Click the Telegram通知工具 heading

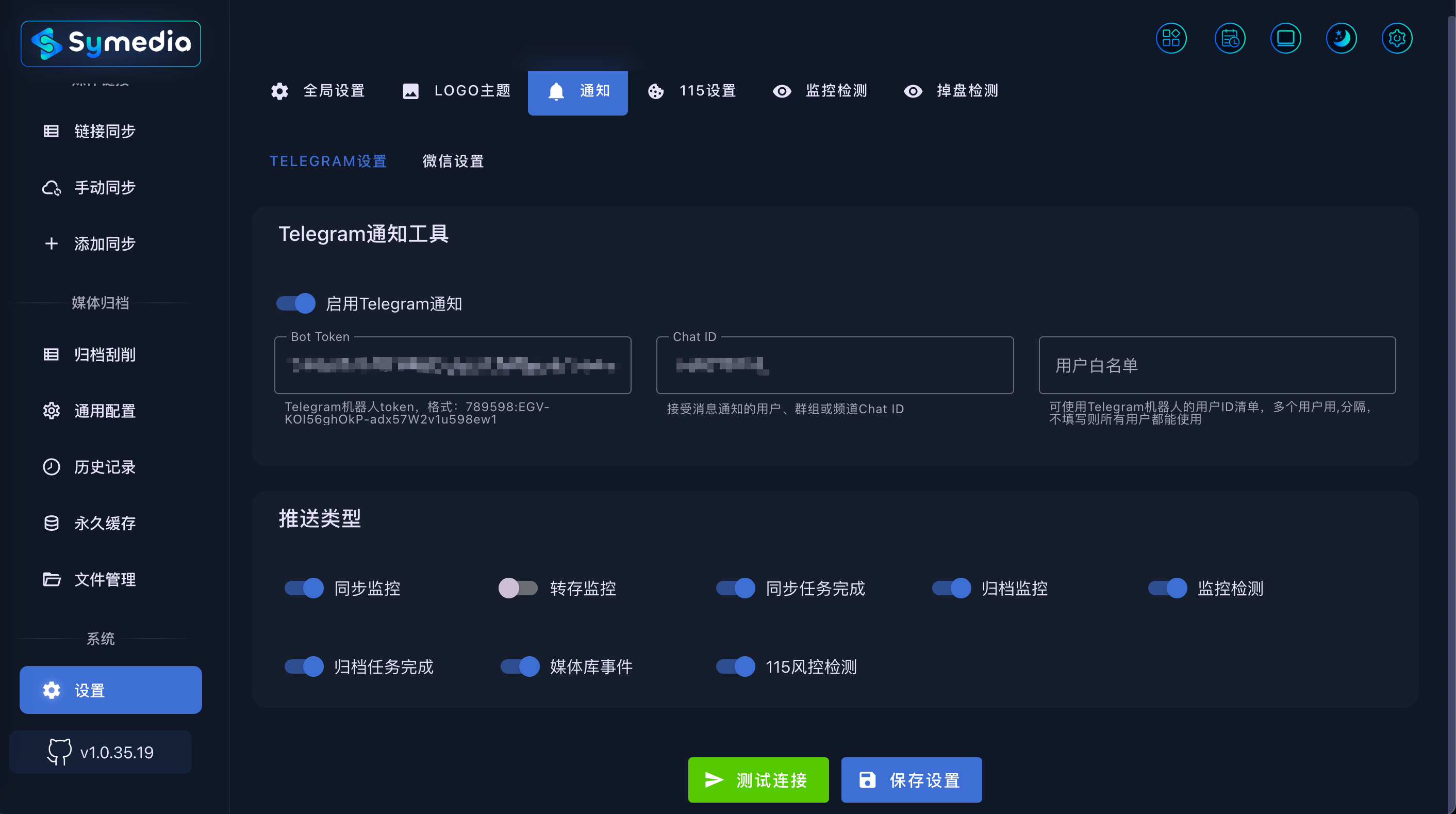[x=363, y=234]
